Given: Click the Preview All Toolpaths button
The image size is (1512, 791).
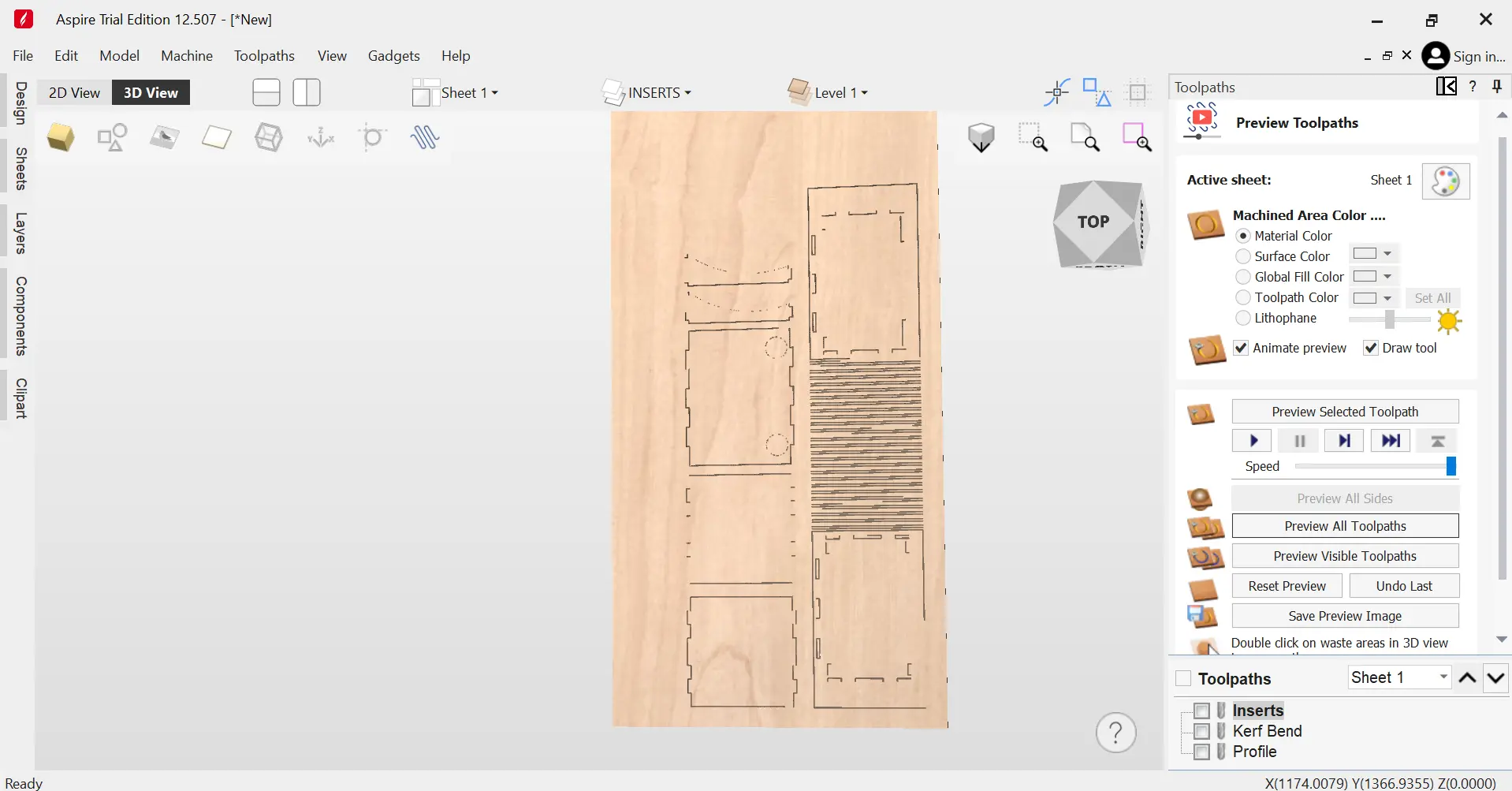Looking at the screenshot, I should 1345,526.
